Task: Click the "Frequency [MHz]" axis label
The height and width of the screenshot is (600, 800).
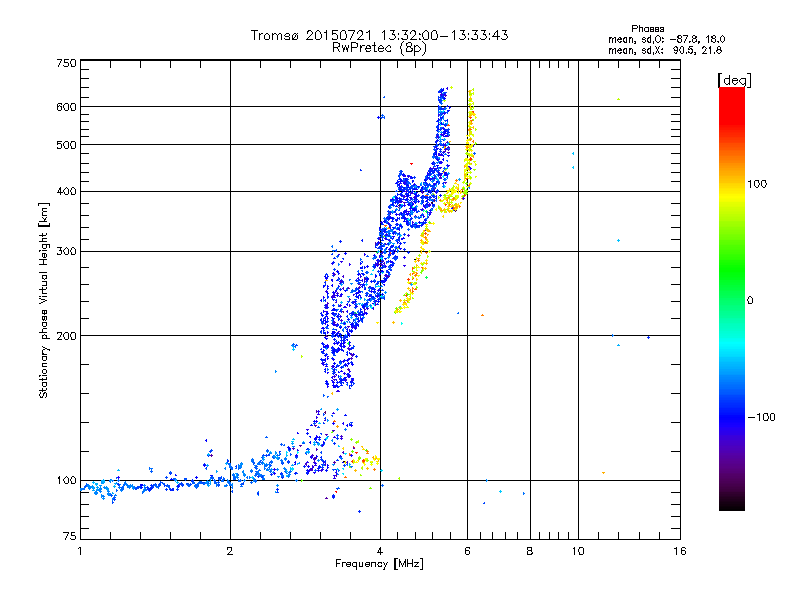Action: coord(379,564)
